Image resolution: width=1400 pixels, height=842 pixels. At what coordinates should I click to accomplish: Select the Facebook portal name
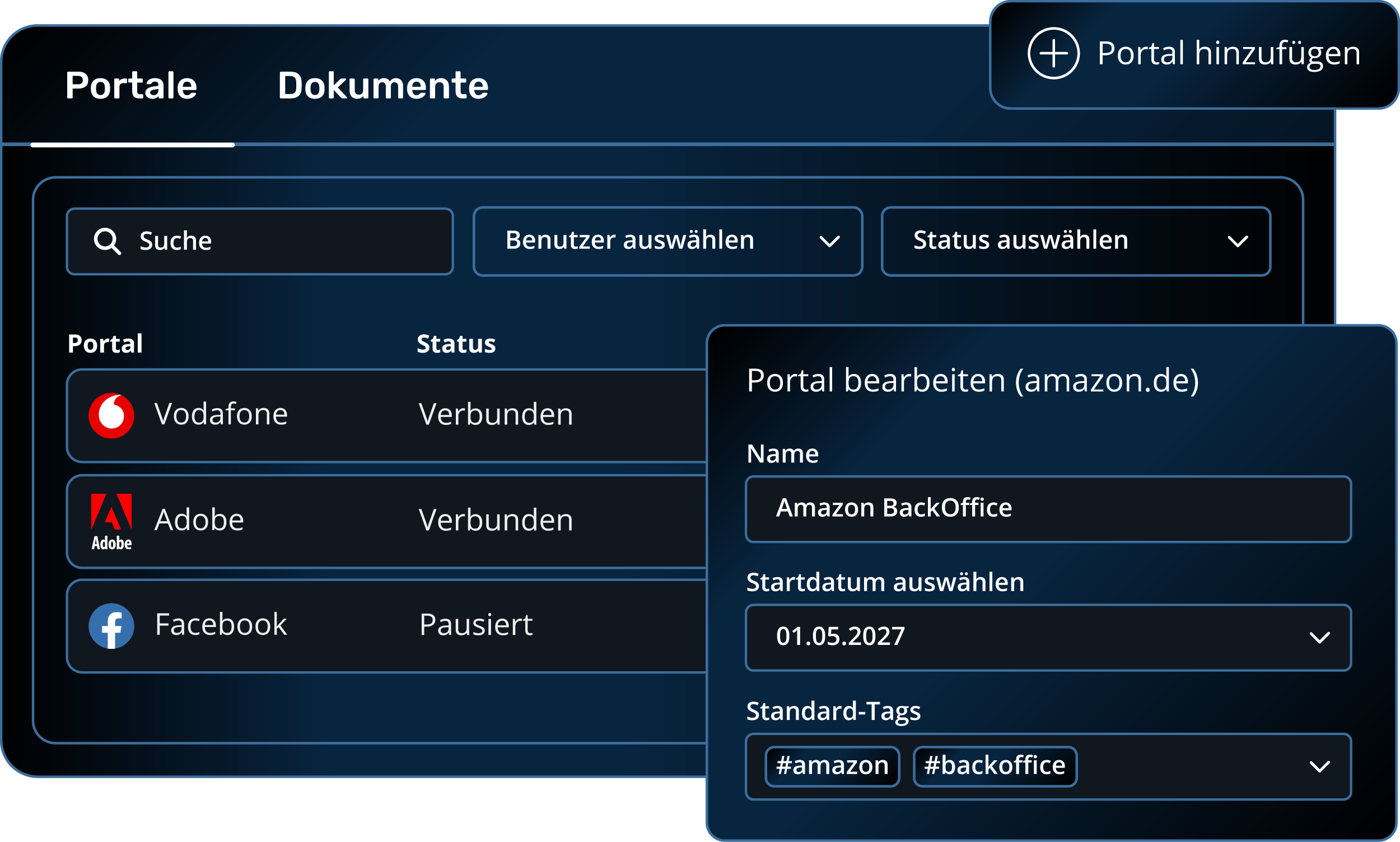click(221, 625)
